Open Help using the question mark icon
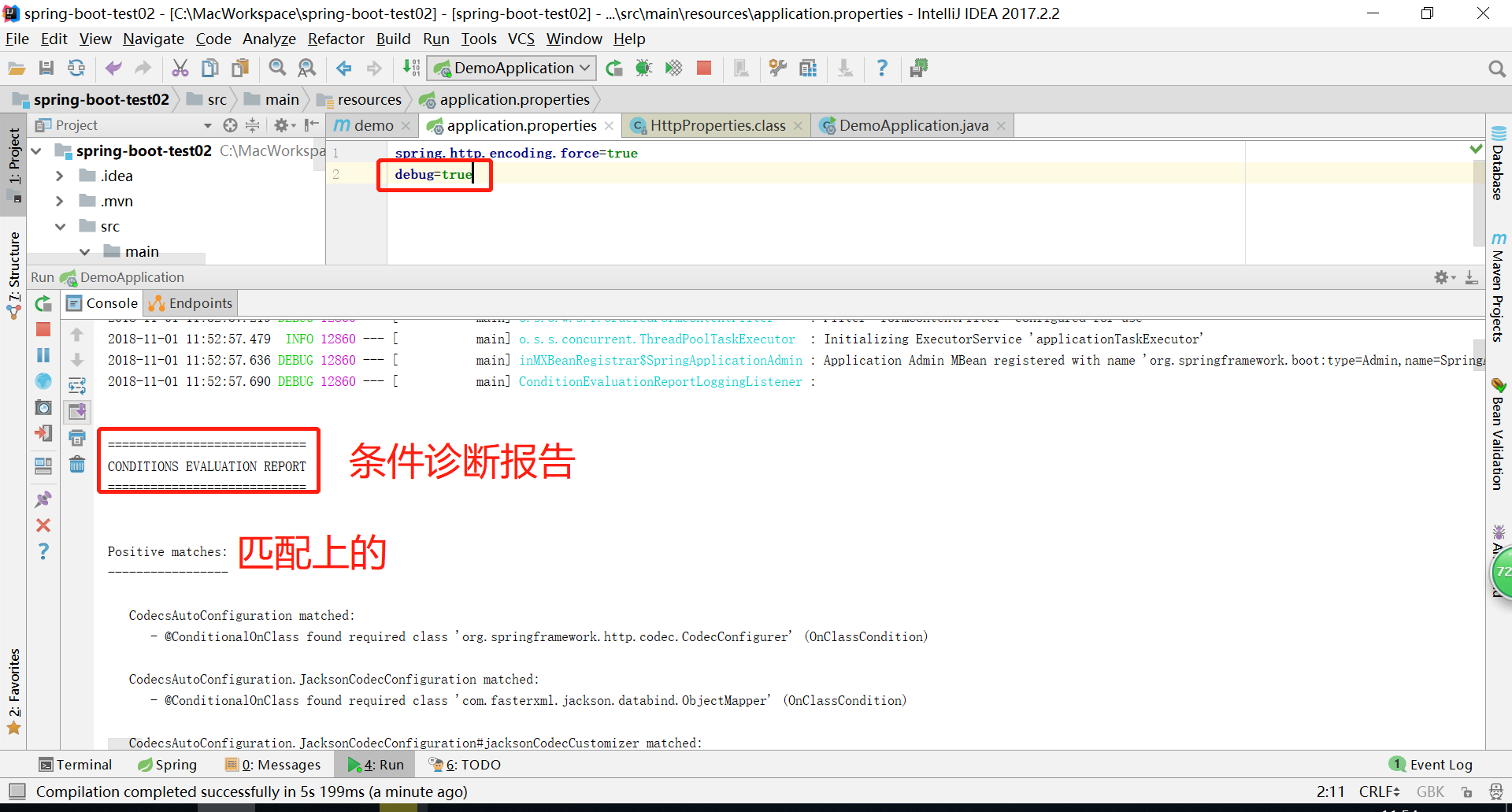Viewport: 1512px width, 812px height. [x=882, y=69]
